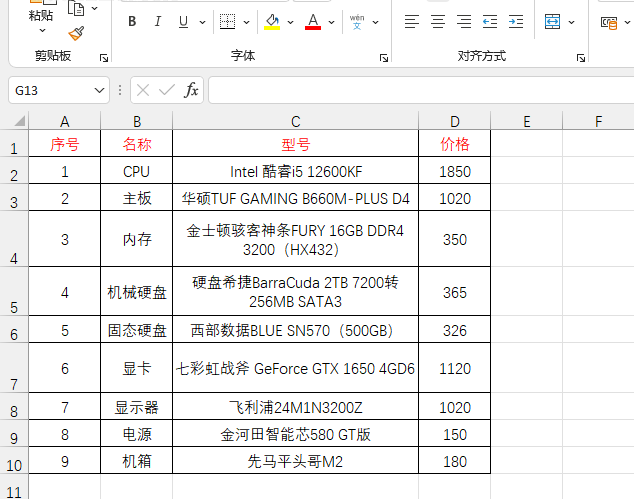Viewport: 634px width, 499px height.
Task: Open alignment settings dialog launcher
Action: [581, 58]
